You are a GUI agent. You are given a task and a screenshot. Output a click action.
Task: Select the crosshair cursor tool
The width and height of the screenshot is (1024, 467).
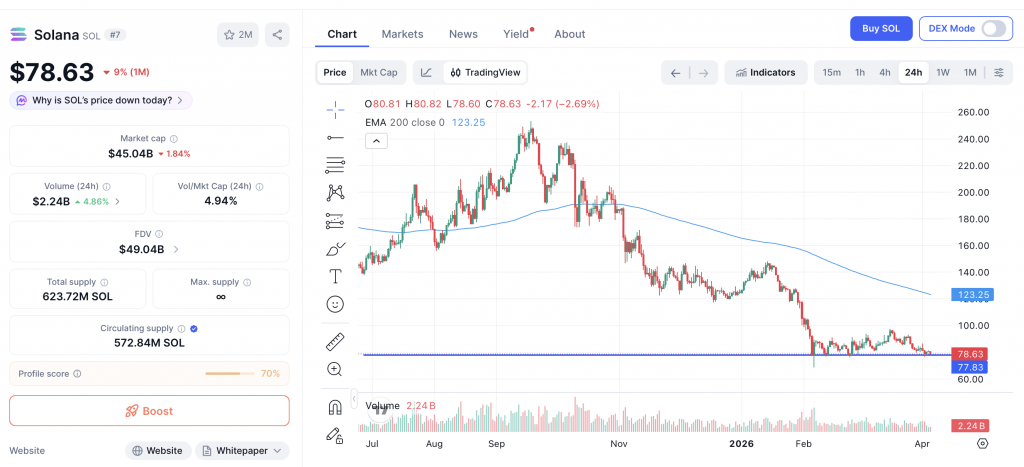click(x=335, y=109)
